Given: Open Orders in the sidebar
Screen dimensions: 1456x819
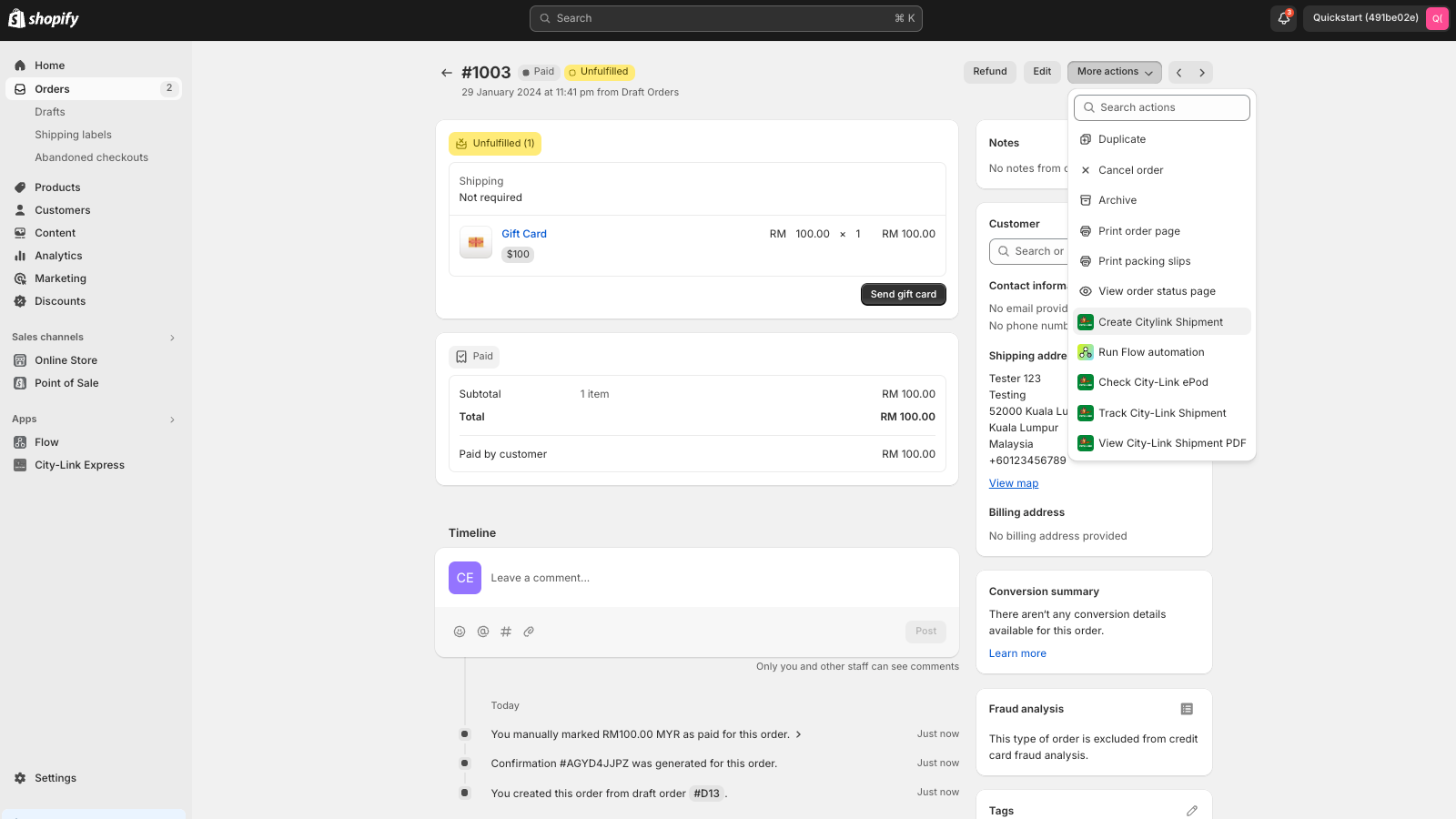Looking at the screenshot, I should point(94,89).
